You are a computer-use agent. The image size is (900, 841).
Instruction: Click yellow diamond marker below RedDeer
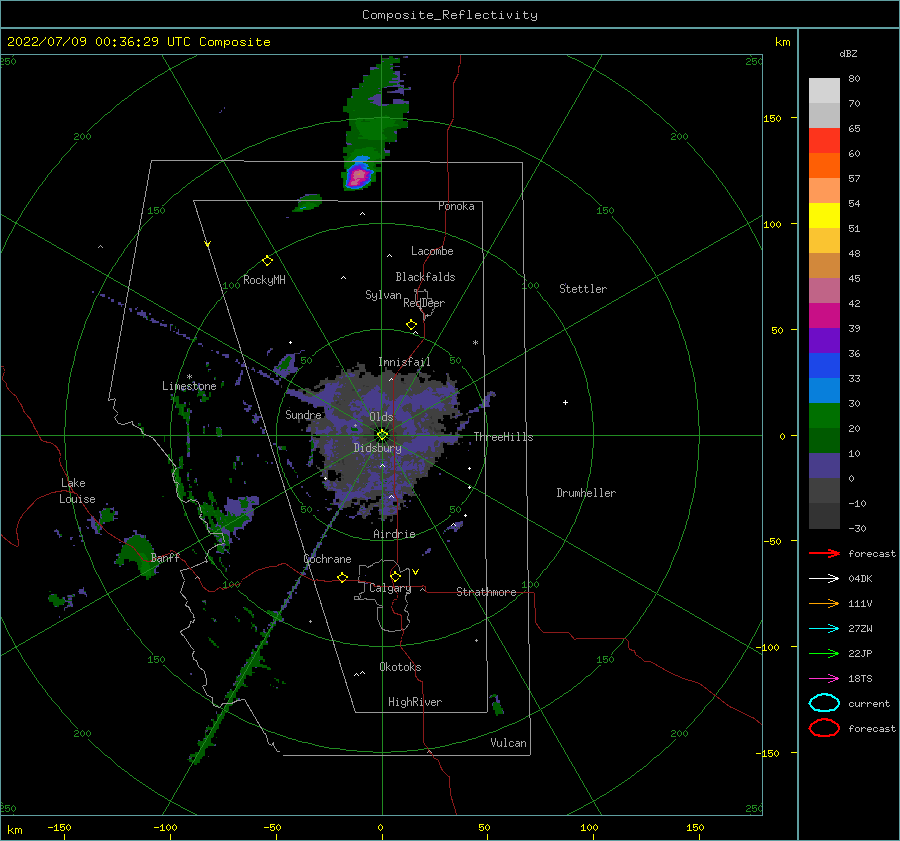click(412, 325)
